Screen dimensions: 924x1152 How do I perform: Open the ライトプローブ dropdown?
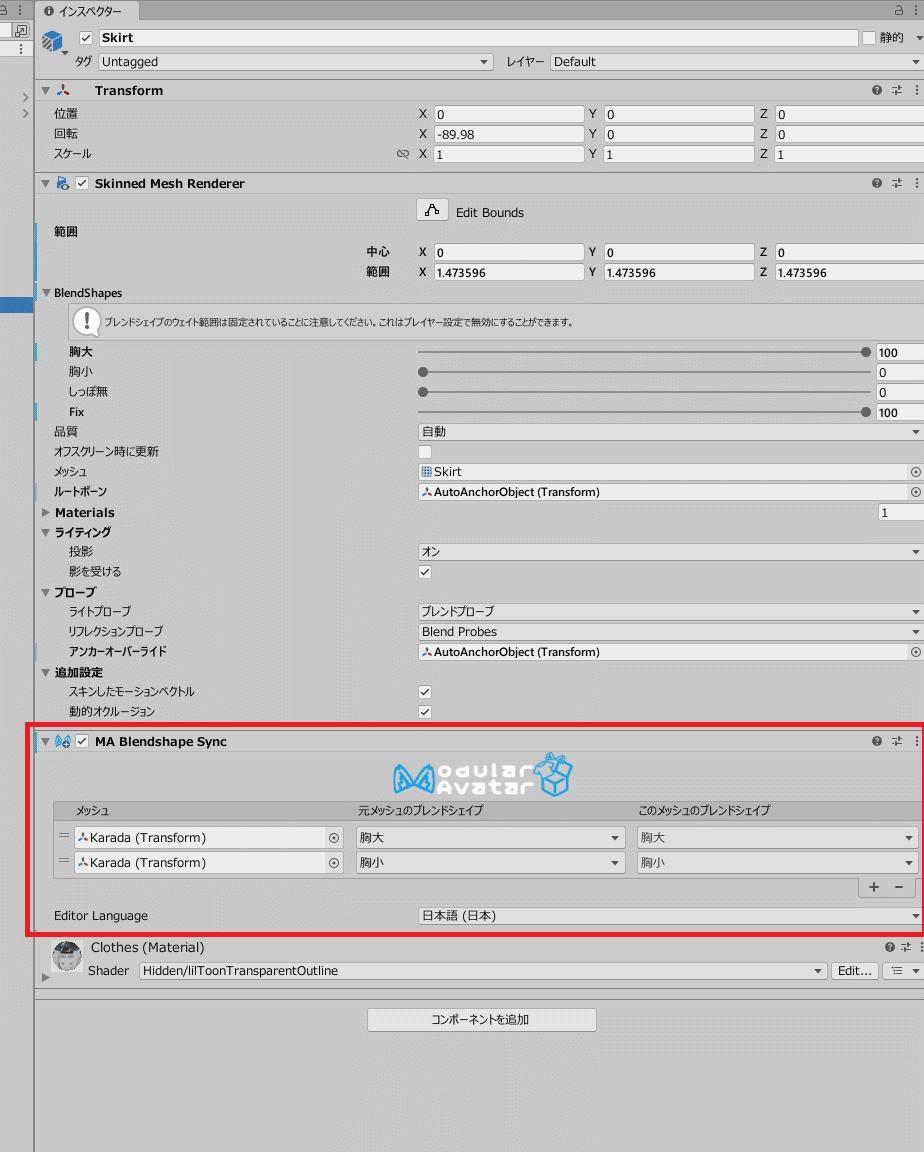(671, 611)
